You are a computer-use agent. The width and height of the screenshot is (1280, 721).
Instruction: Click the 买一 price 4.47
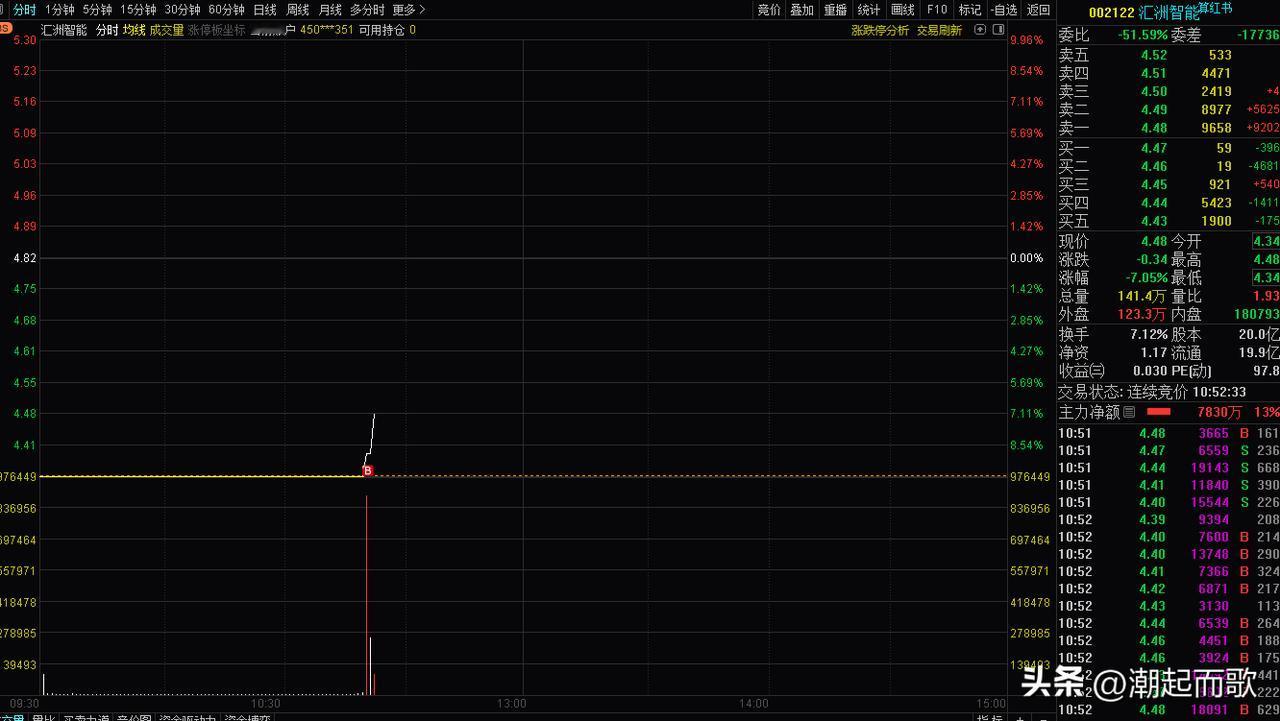click(x=1153, y=148)
